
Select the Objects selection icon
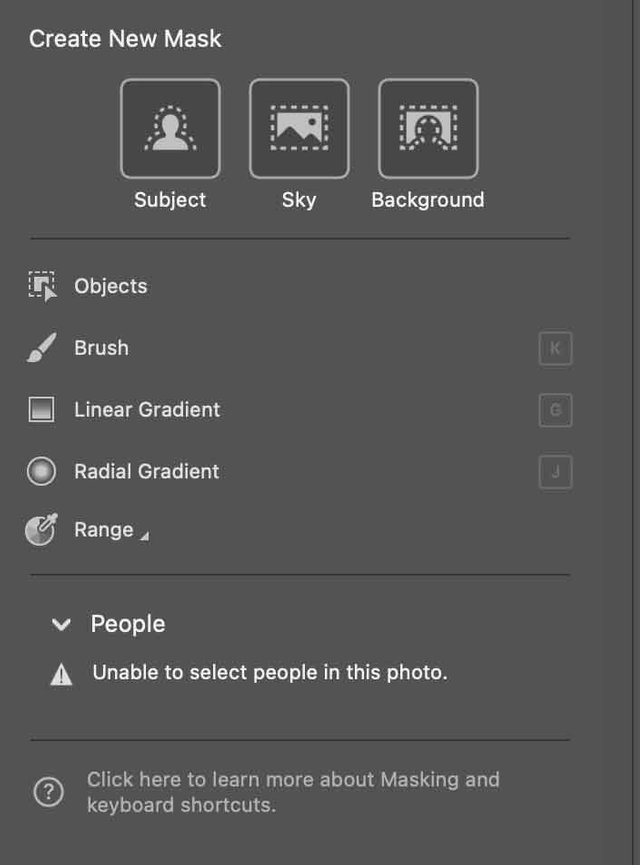[42, 287]
